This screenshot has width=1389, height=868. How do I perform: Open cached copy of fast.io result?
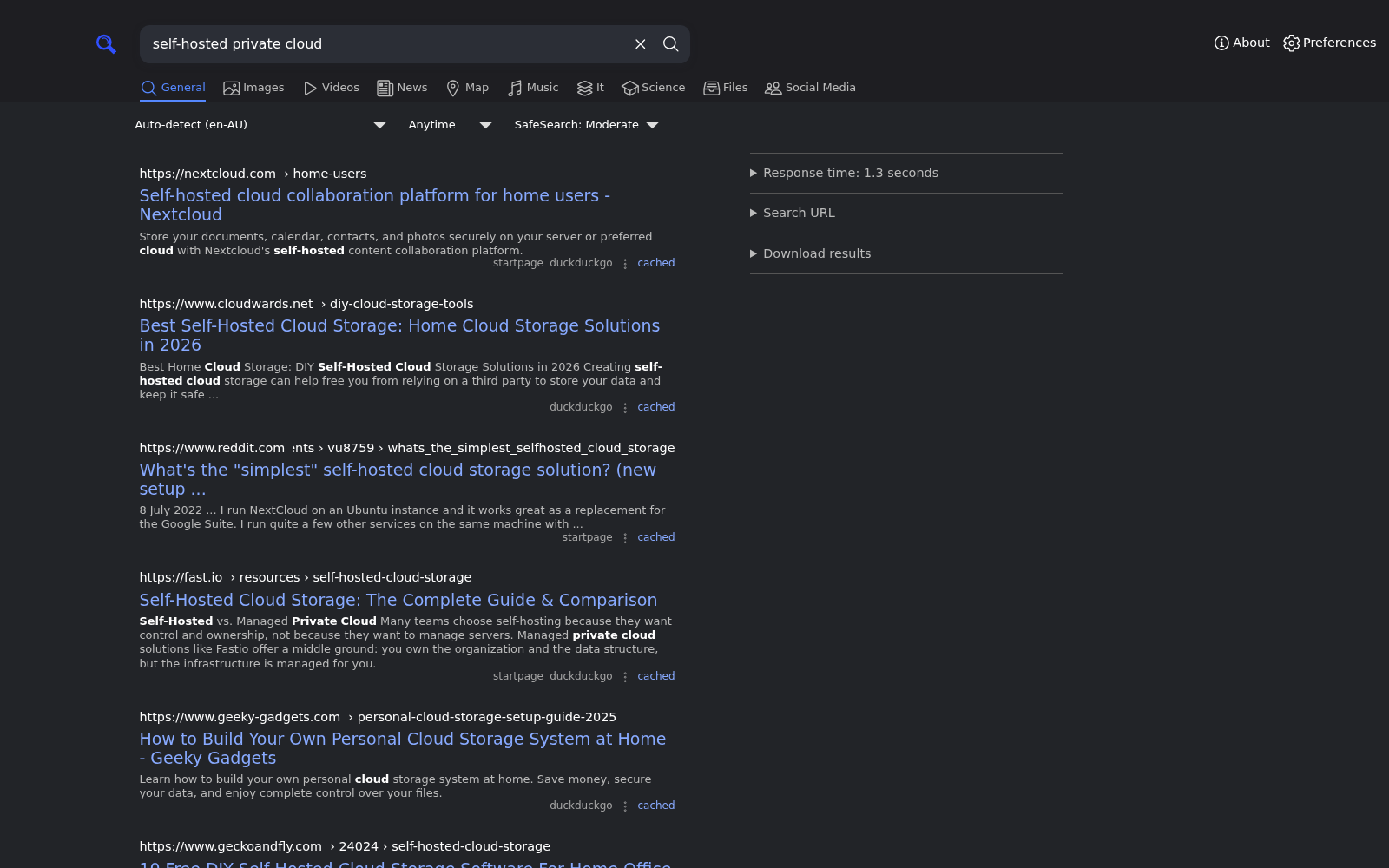[655, 676]
